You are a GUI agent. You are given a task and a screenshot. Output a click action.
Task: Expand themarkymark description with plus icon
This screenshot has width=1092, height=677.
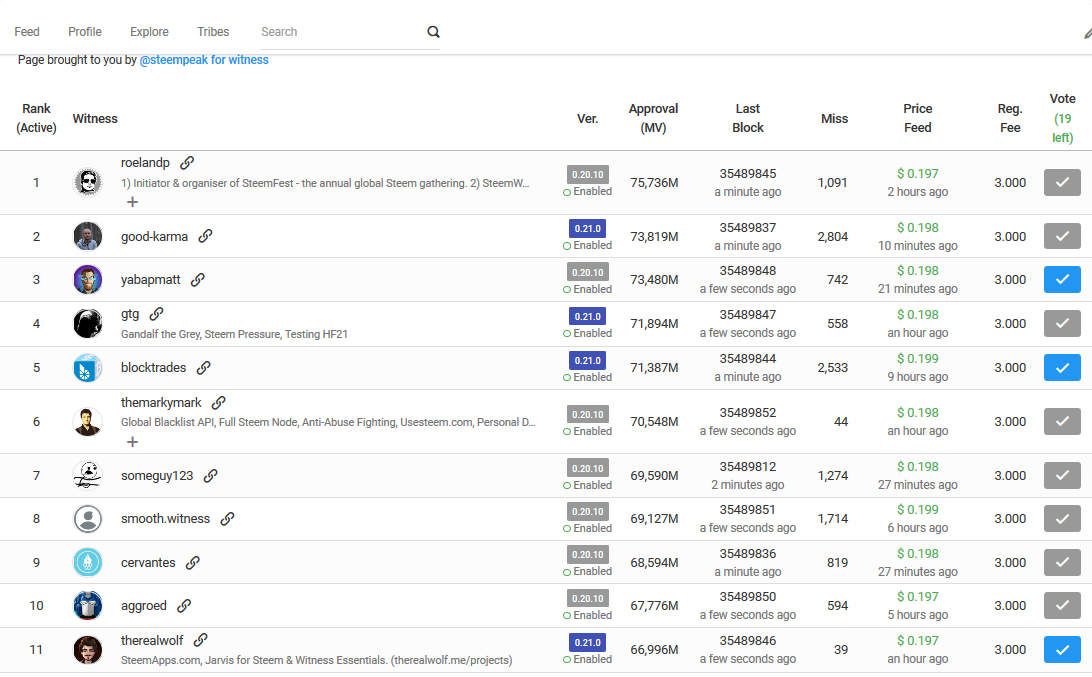pyautogui.click(x=132, y=442)
